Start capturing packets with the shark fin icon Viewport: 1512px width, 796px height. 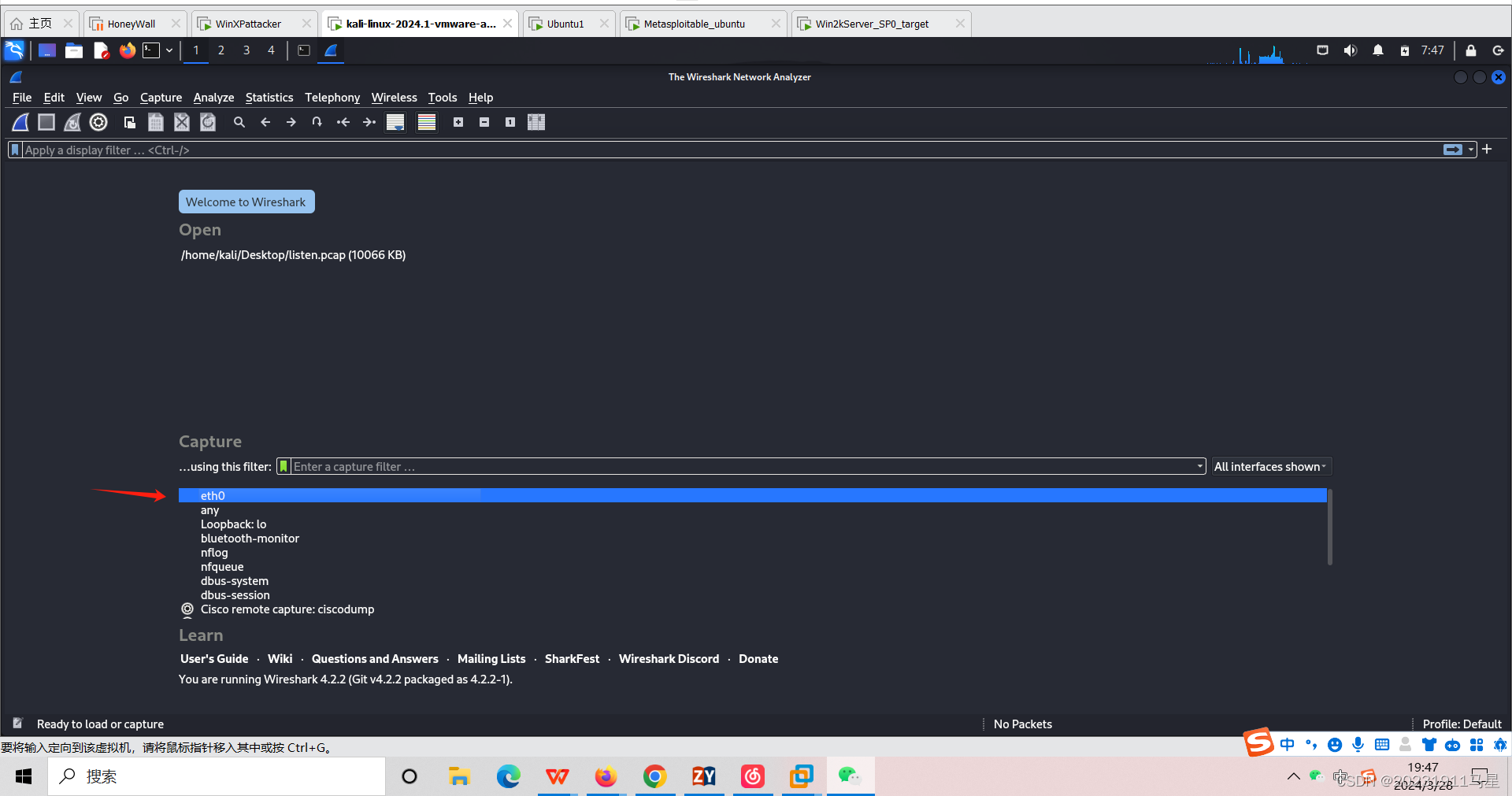click(x=21, y=122)
